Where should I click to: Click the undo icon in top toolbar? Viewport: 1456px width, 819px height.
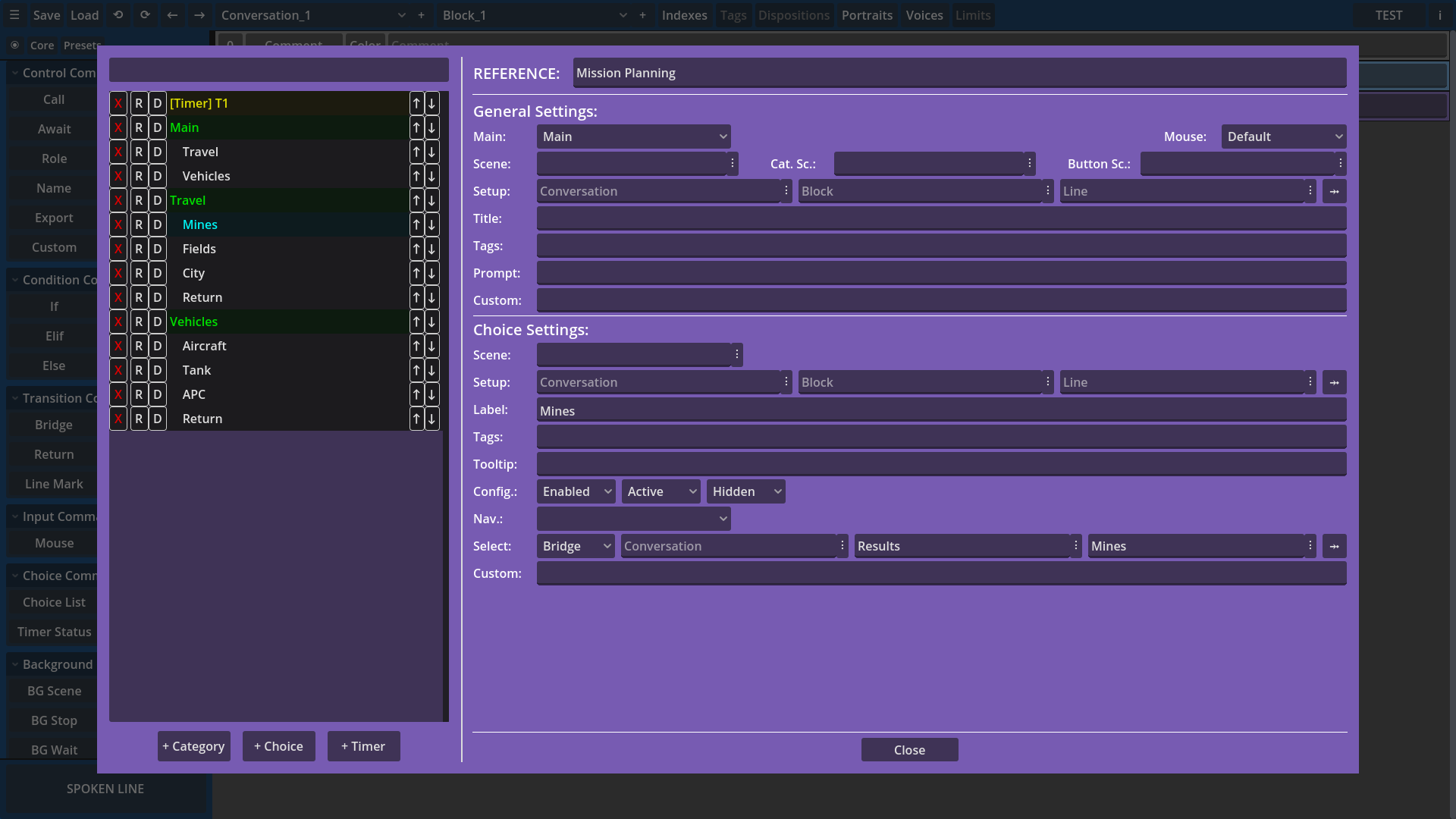(118, 15)
